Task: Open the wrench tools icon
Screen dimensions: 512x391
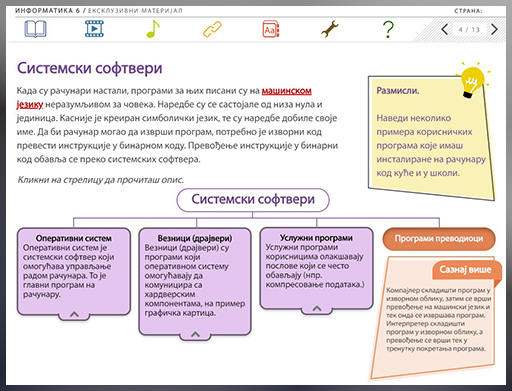Action: pos(330,29)
